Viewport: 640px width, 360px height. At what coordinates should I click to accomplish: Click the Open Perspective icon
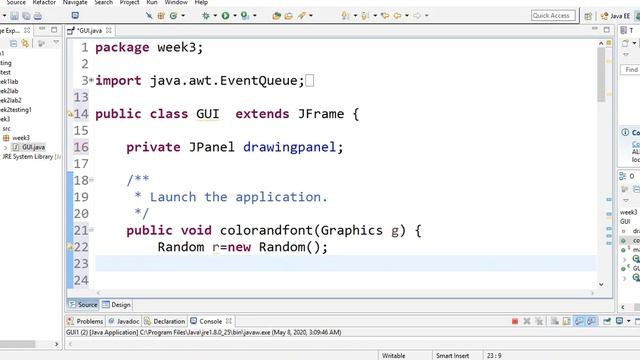pyautogui.click(x=588, y=16)
